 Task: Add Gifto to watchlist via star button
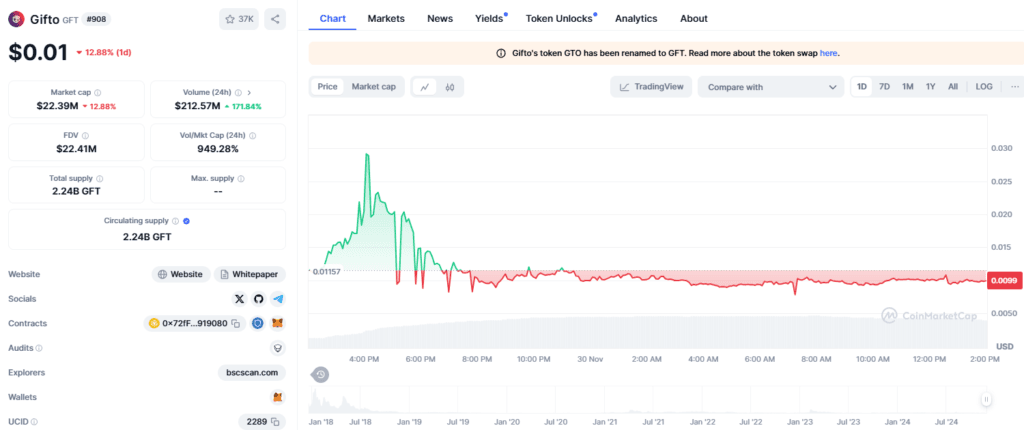[240, 19]
